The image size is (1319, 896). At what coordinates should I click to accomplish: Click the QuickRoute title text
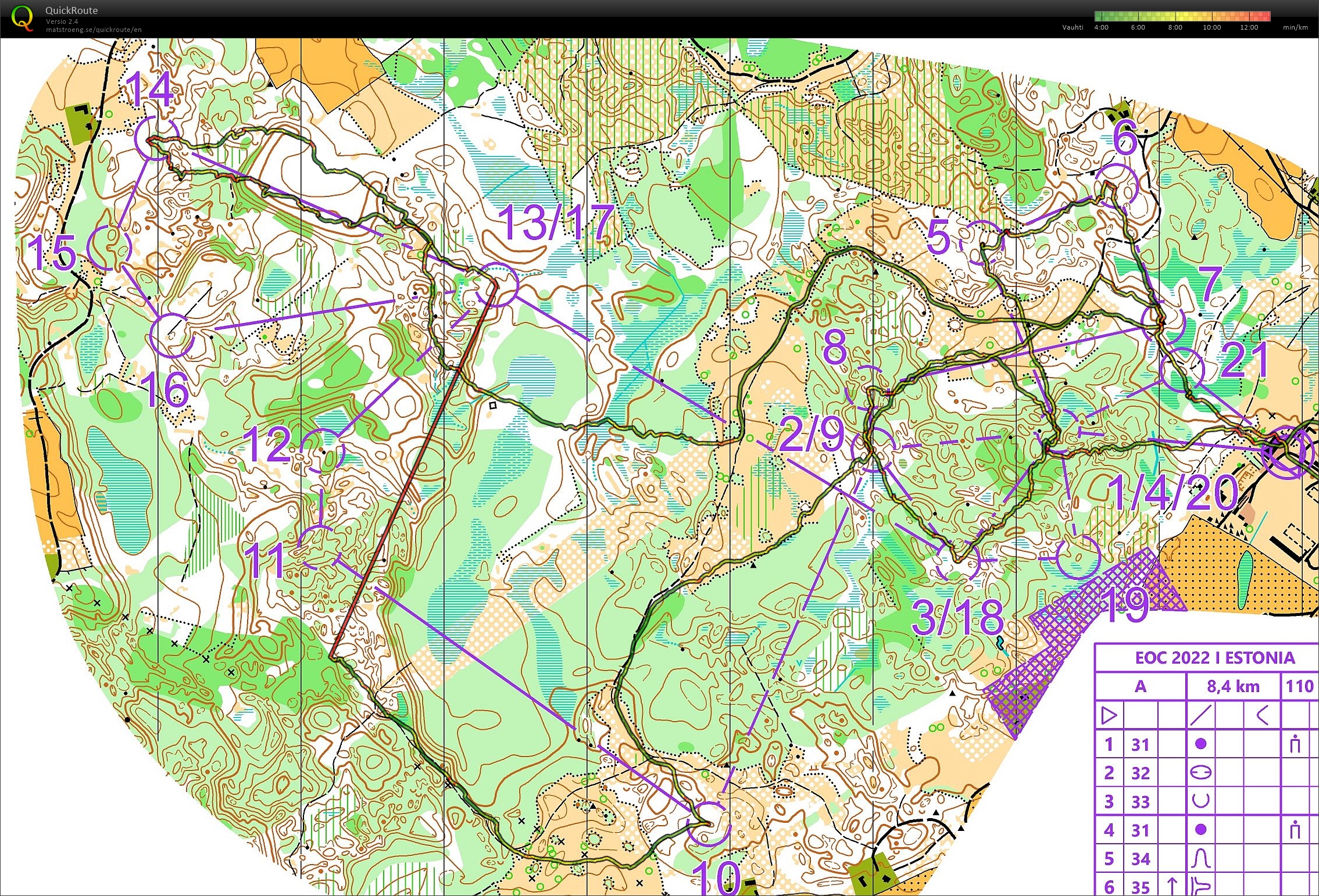pyautogui.click(x=72, y=10)
